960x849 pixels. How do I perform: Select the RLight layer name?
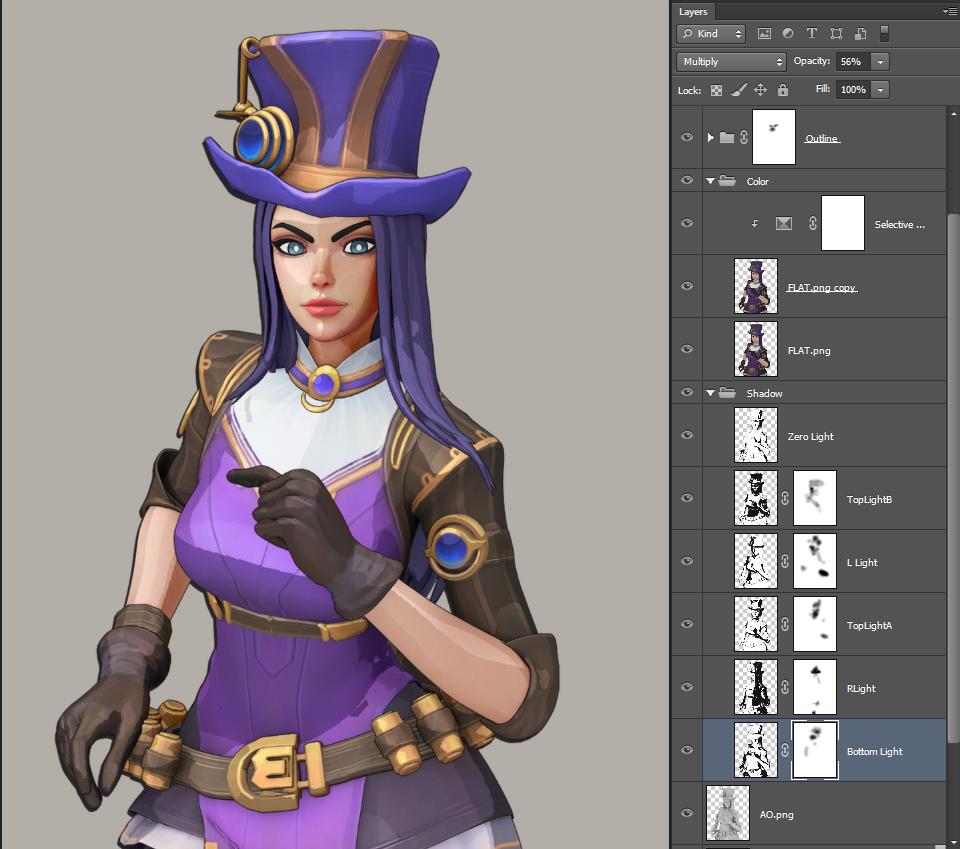(x=861, y=689)
